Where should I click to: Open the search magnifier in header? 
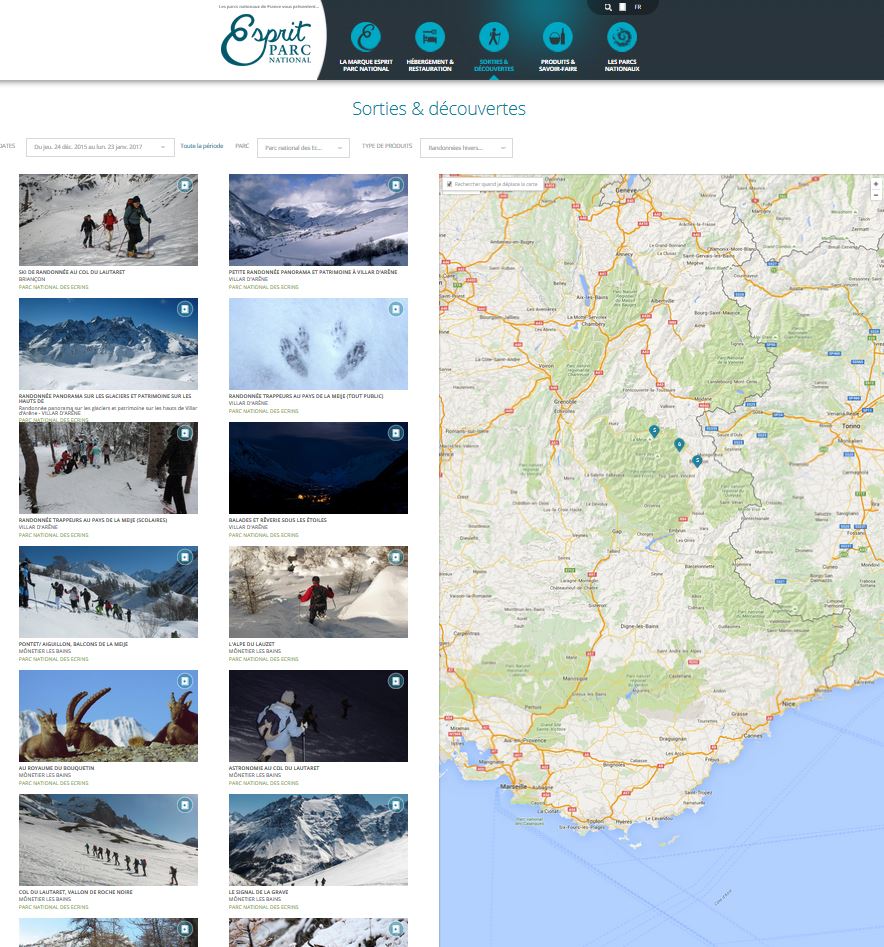tap(608, 7)
